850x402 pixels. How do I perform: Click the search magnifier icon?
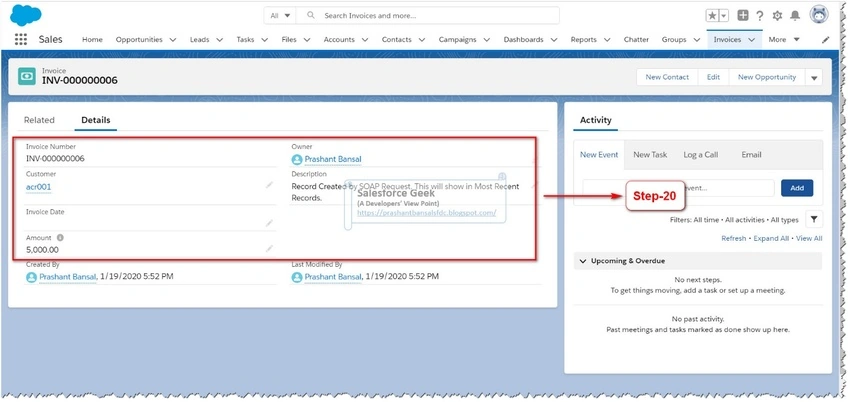pyautogui.click(x=311, y=15)
